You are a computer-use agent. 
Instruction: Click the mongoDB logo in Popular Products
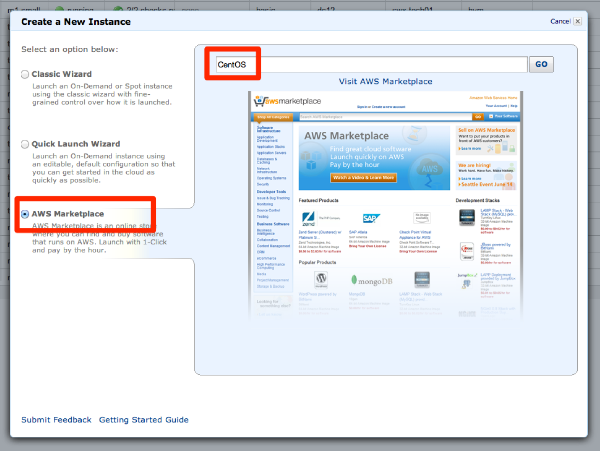[x=372, y=281]
